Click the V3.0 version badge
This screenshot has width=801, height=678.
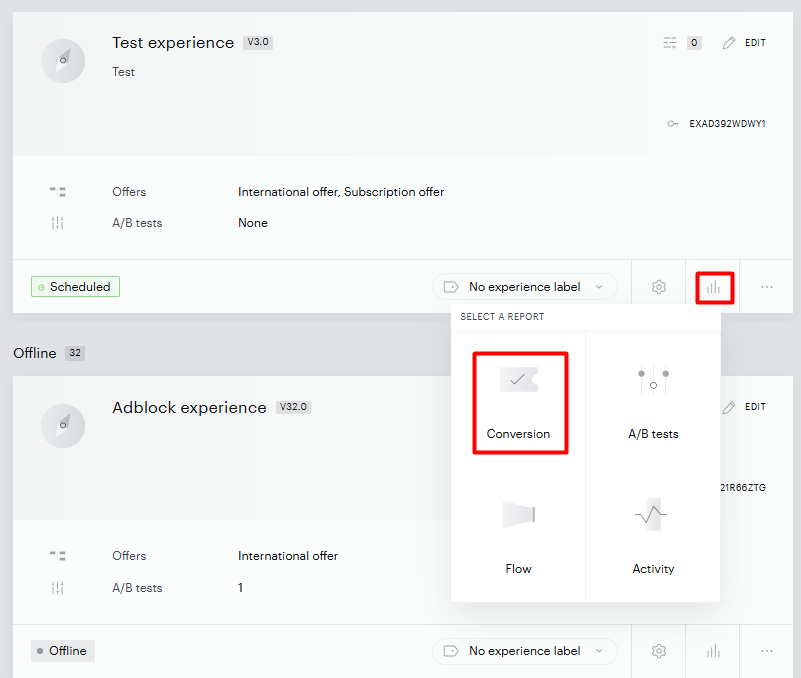(x=258, y=42)
